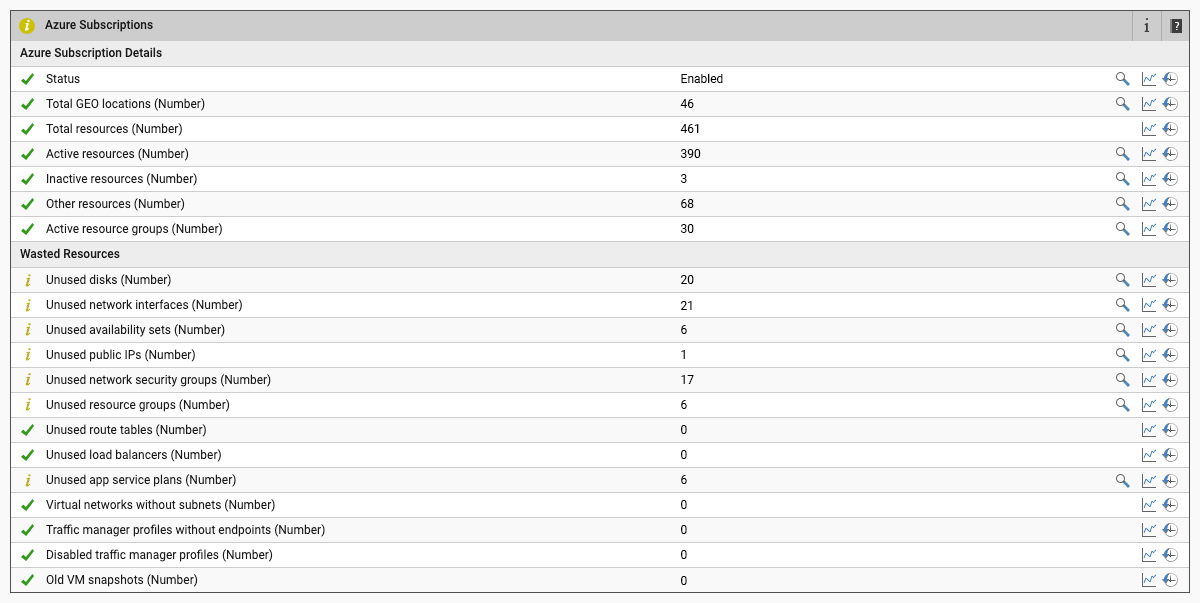Click yellow info icon beside Azure Subscriptions title
This screenshot has width=1200, height=603.
coord(27,26)
